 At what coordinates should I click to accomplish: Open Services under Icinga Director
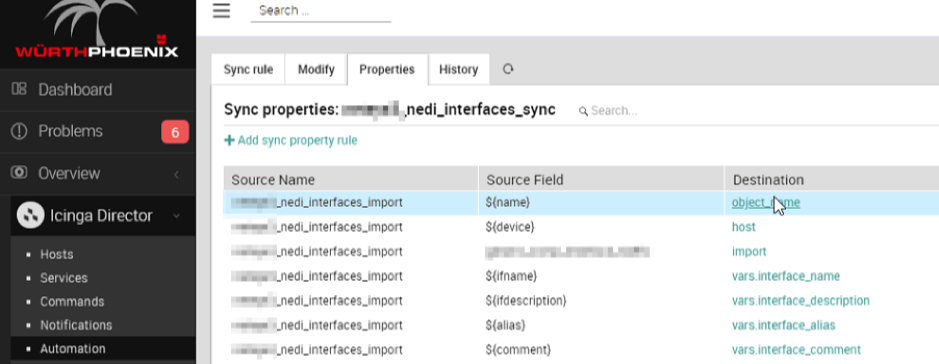click(63, 278)
